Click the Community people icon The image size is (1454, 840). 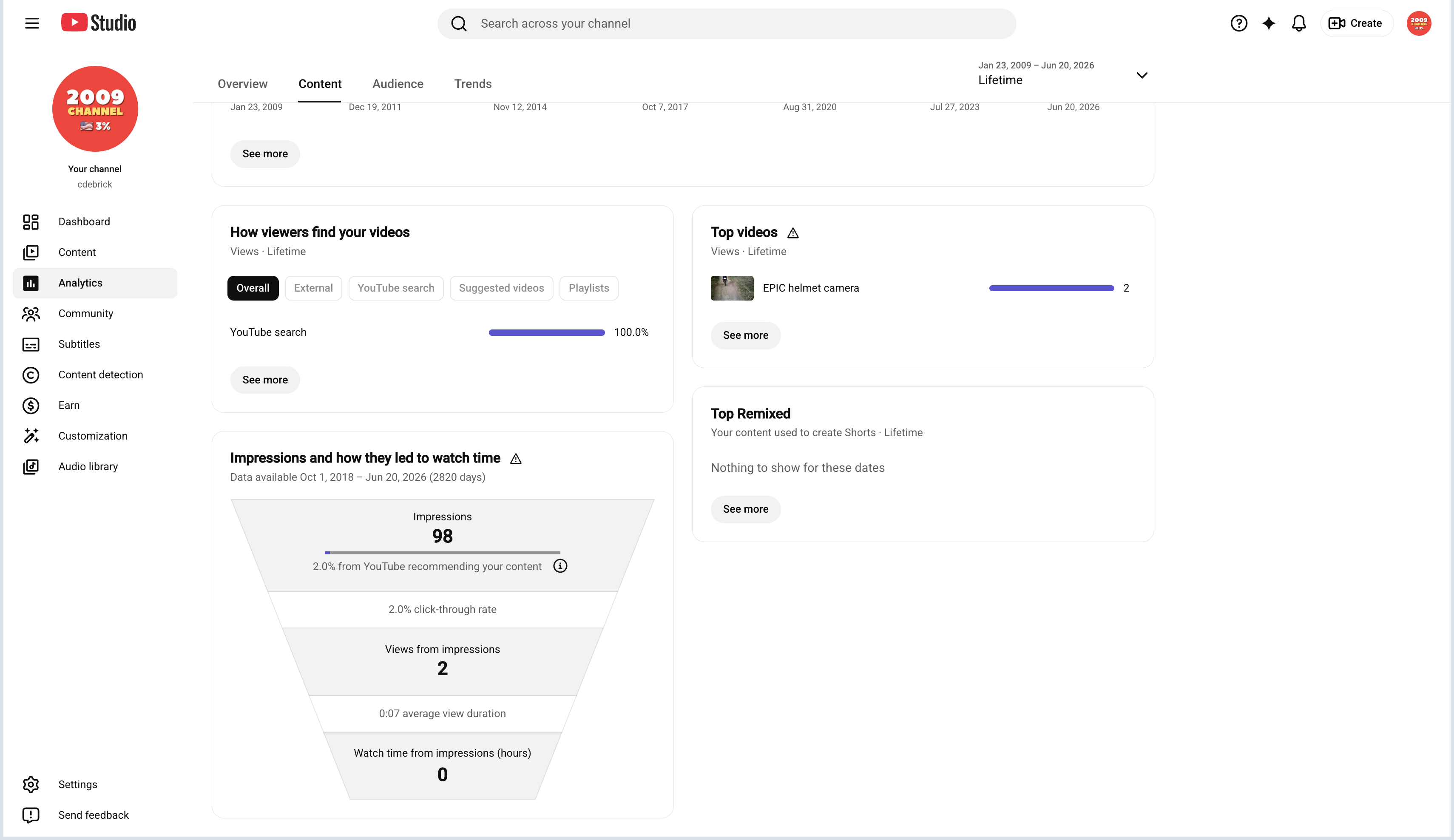pyautogui.click(x=31, y=313)
